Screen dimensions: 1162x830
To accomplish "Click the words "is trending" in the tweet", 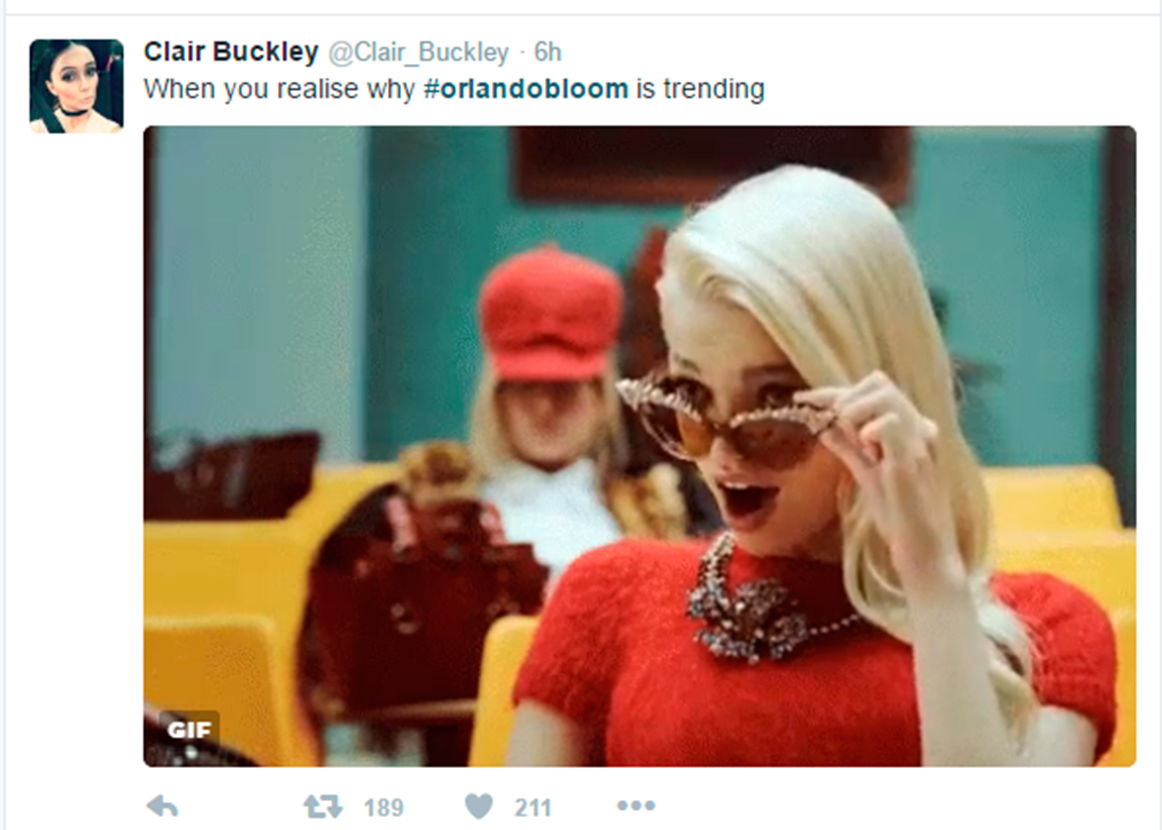I will click(700, 89).
